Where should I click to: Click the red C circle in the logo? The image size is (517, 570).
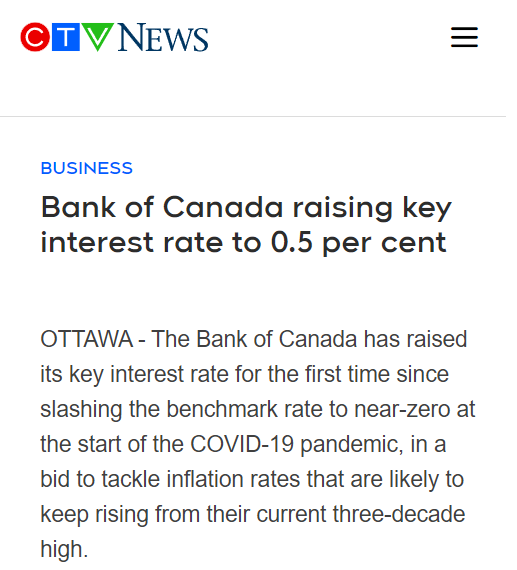coord(35,37)
